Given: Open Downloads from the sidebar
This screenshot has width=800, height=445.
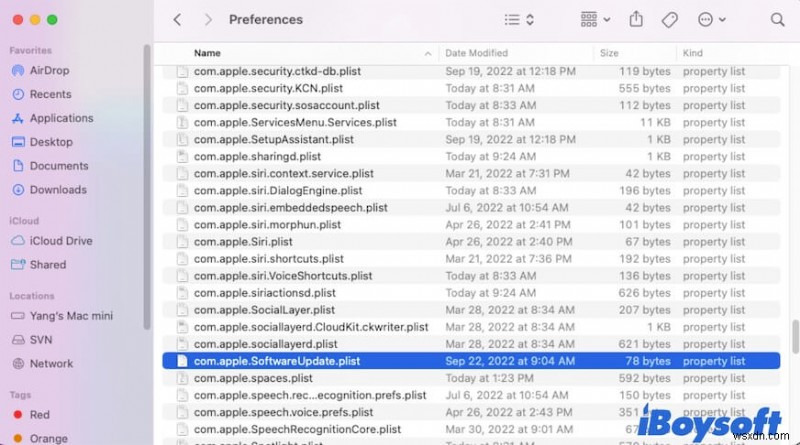Looking at the screenshot, I should click(x=58, y=190).
